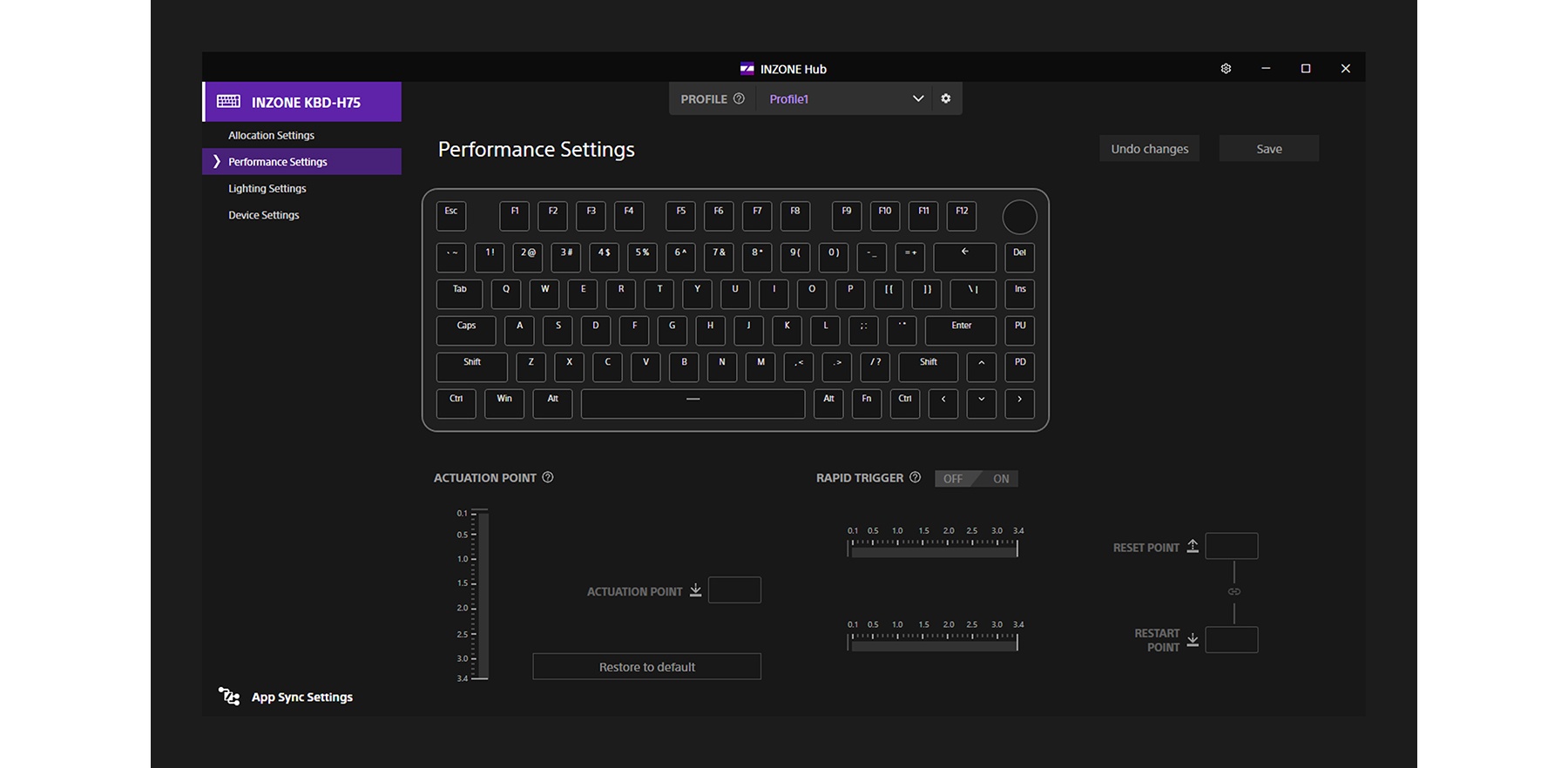
Task: Click the profile settings gear icon
Action: 946,98
